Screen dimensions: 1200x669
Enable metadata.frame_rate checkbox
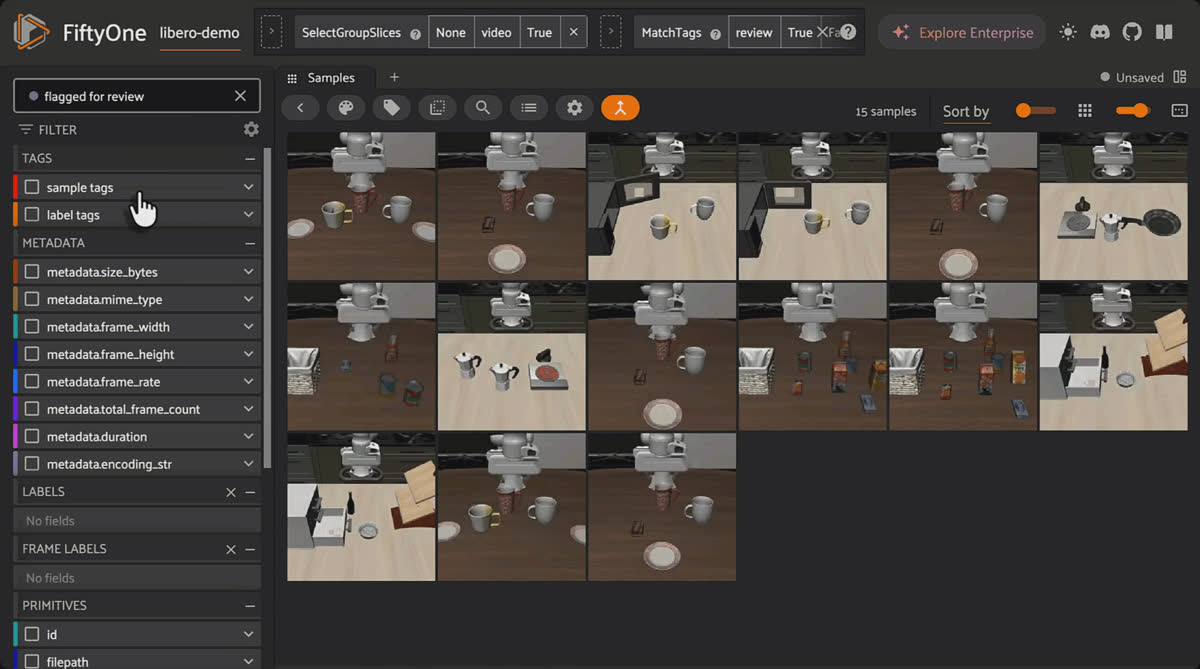(x=32, y=382)
